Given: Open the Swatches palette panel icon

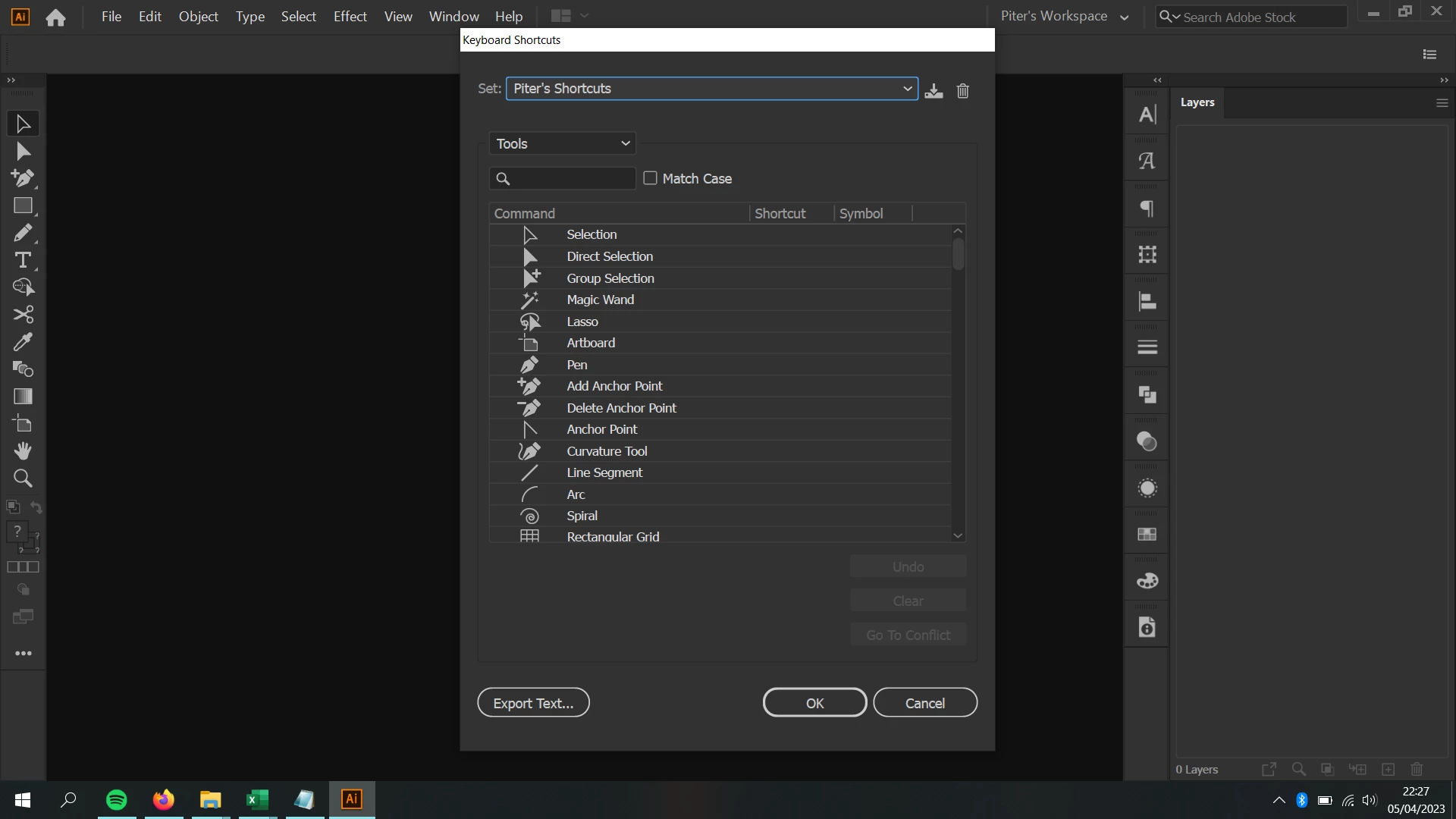Looking at the screenshot, I should (x=1147, y=581).
